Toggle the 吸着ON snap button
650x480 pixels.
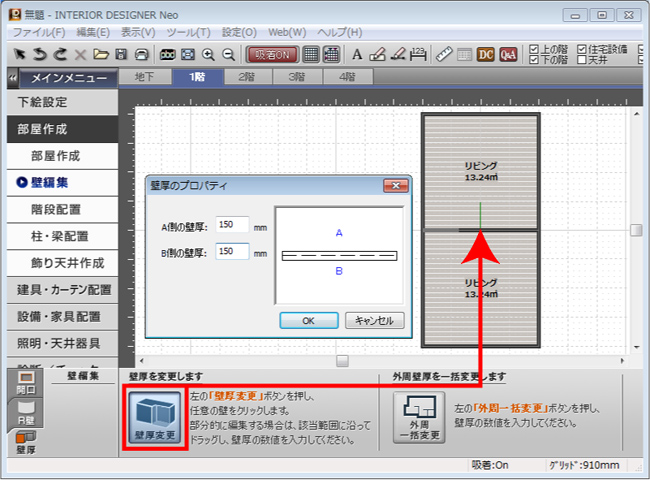[270, 54]
